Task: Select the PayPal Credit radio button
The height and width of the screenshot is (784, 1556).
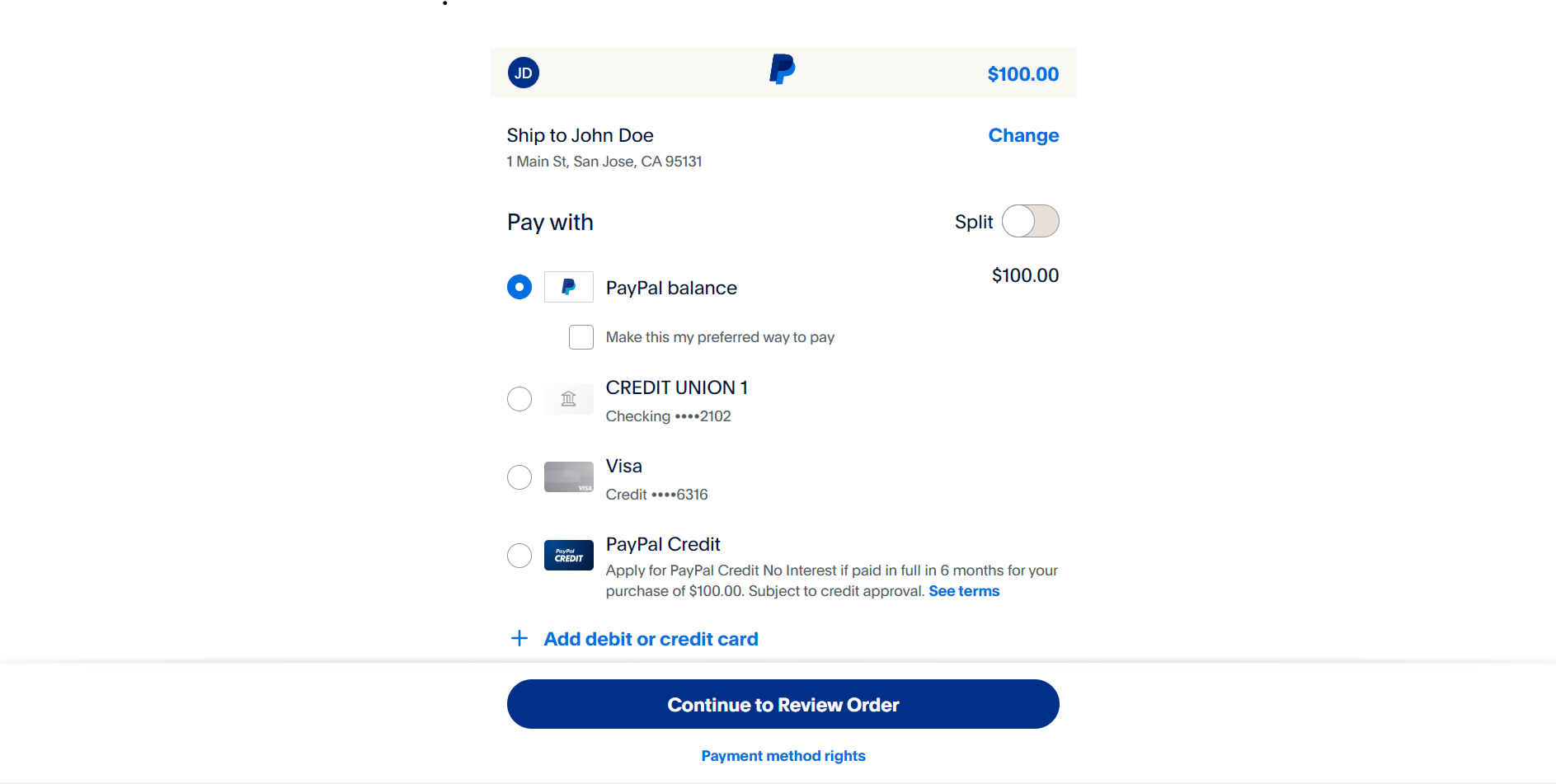Action: [x=519, y=556]
